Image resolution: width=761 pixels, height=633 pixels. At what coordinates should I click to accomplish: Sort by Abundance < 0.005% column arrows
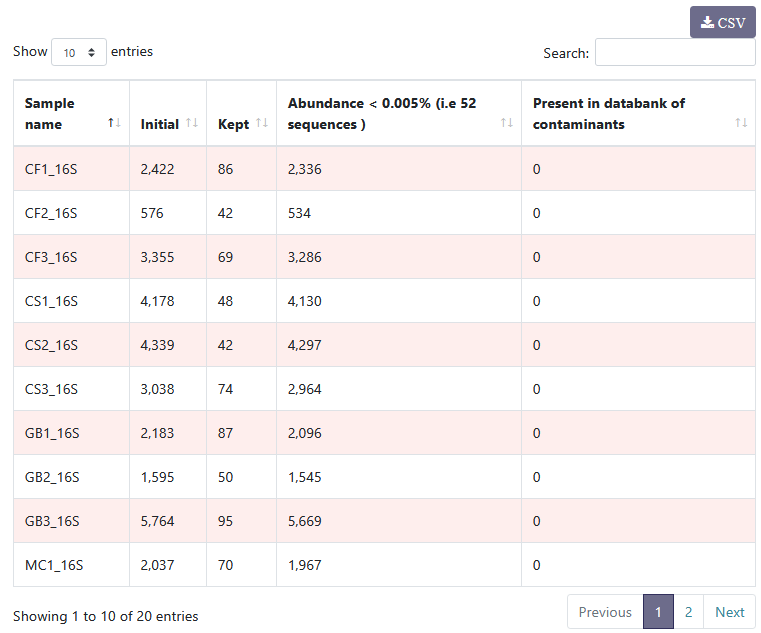pos(507,123)
